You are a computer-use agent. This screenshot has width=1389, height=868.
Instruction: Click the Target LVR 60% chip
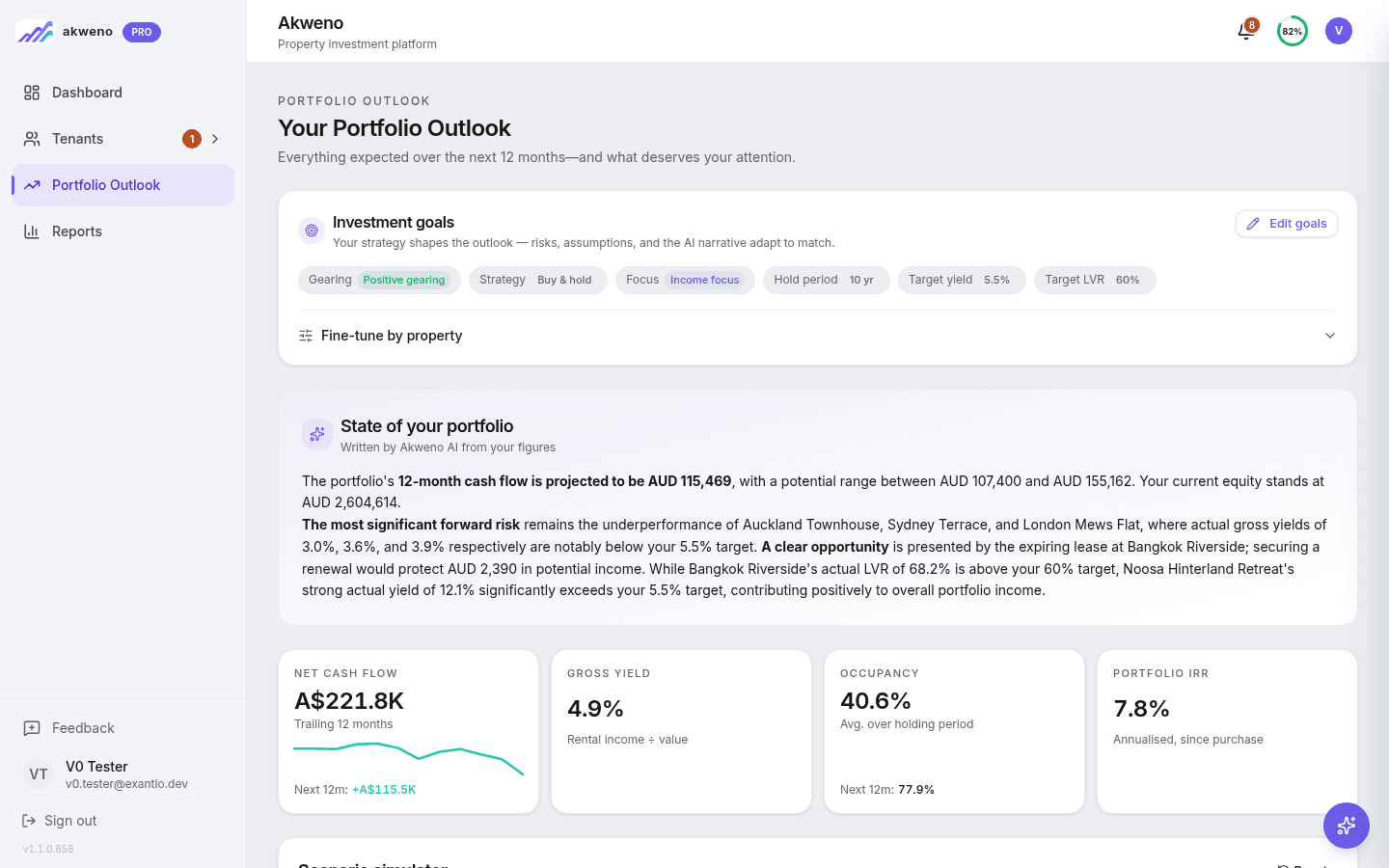coord(1095,280)
